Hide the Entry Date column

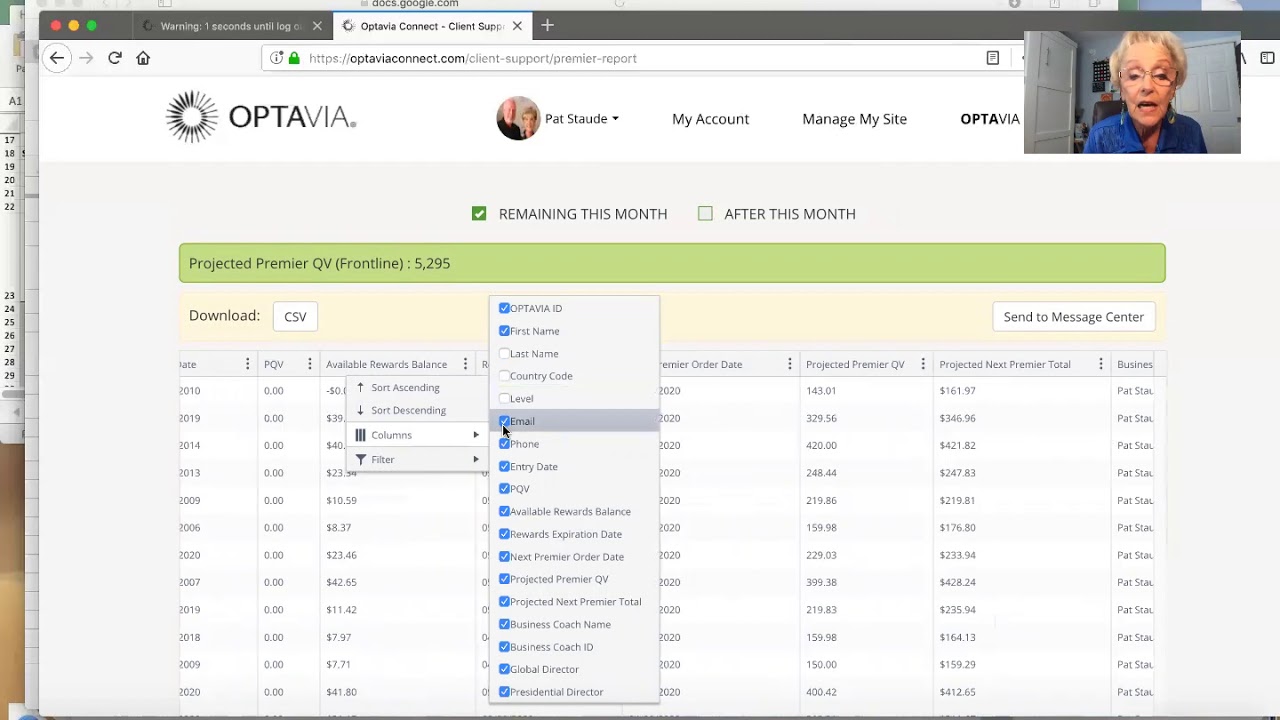click(x=504, y=466)
